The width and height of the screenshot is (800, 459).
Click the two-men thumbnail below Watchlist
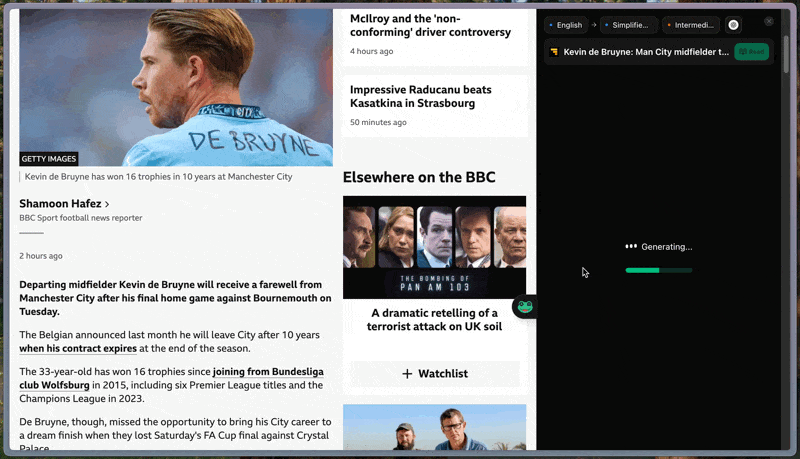coord(434,427)
